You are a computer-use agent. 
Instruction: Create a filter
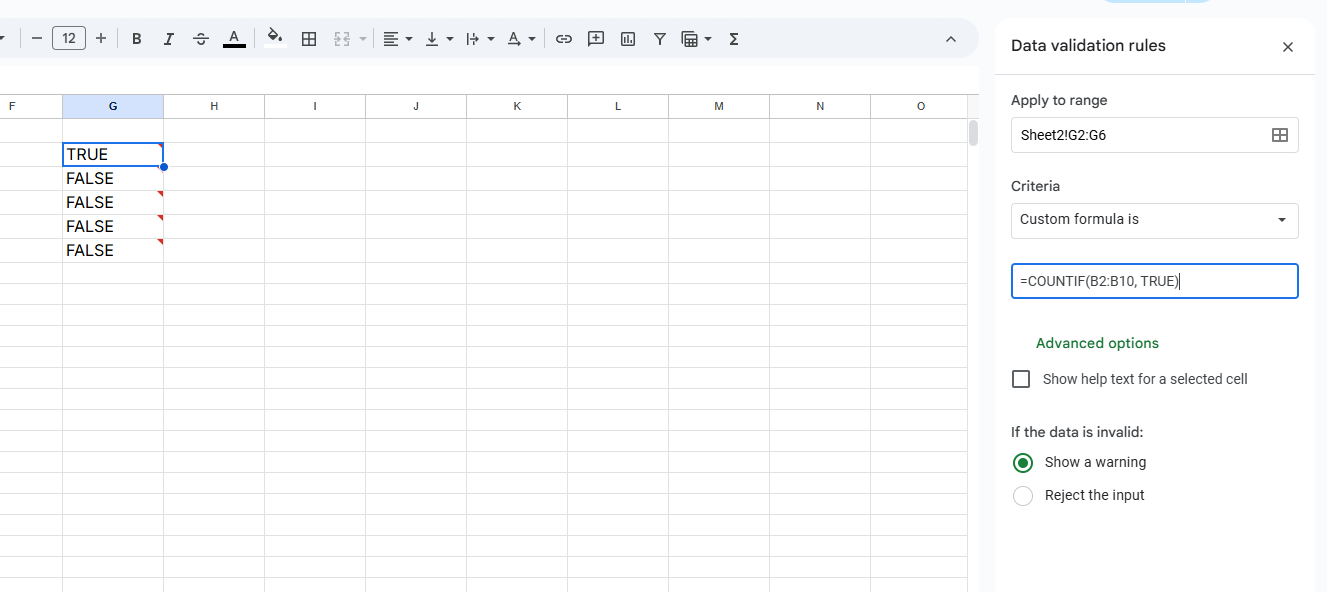[660, 39]
